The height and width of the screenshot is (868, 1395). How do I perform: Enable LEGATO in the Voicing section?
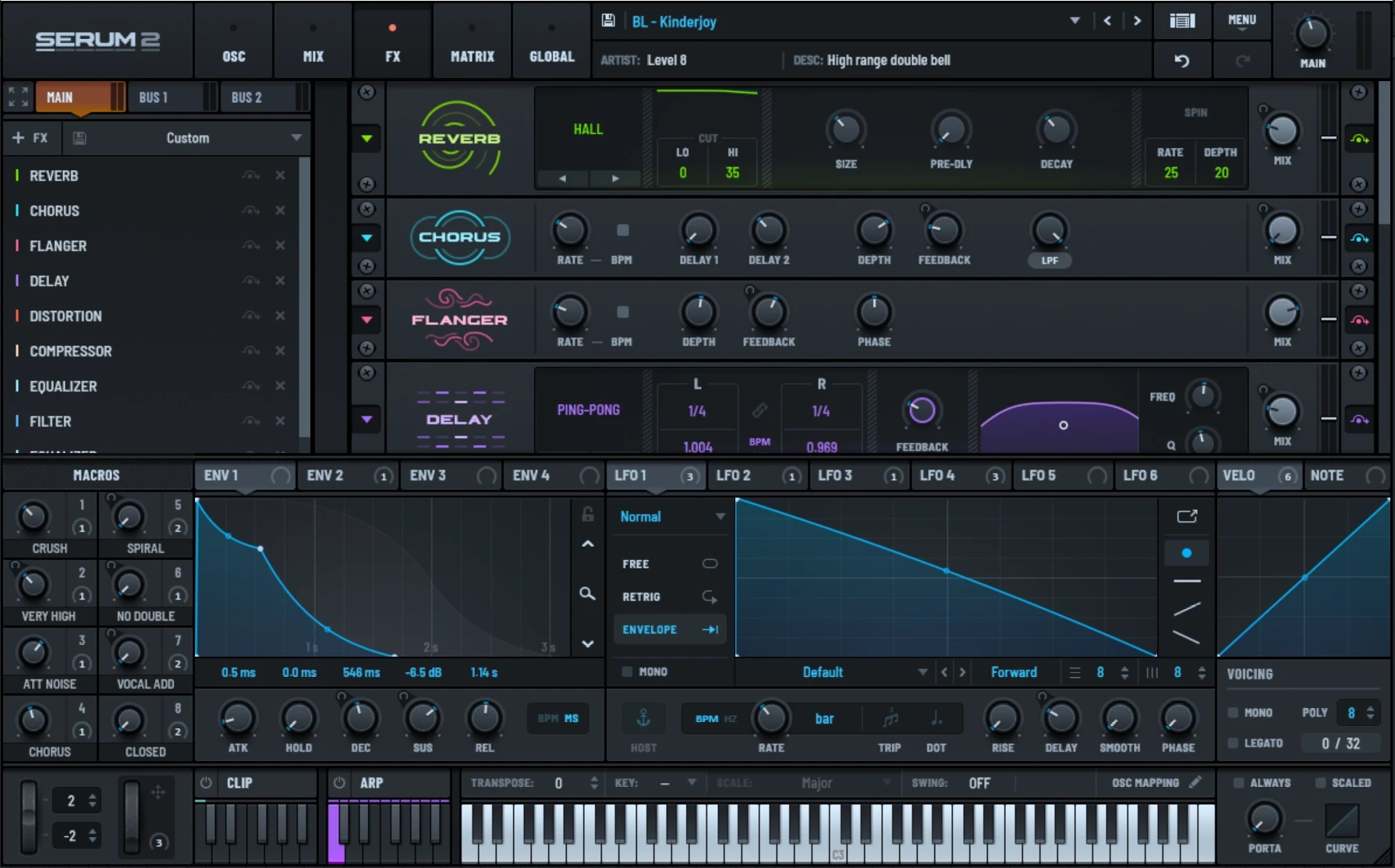point(1234,742)
